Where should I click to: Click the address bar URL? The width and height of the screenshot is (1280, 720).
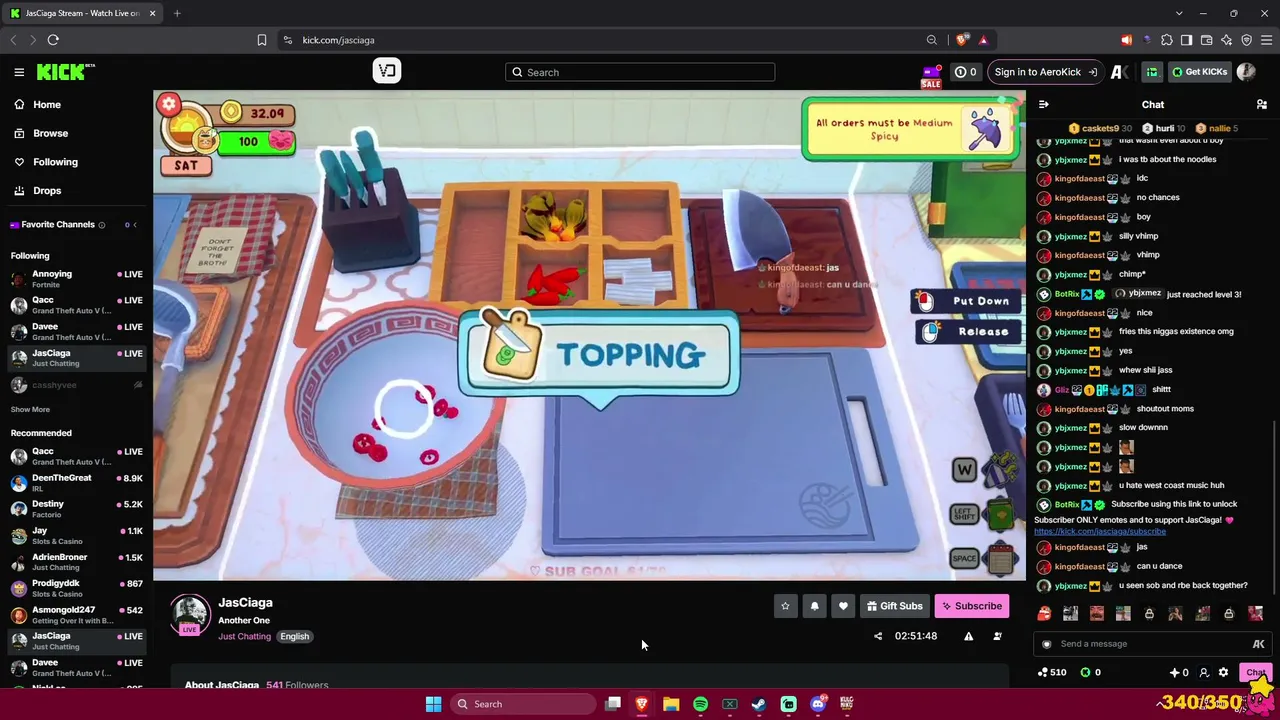pos(338,40)
